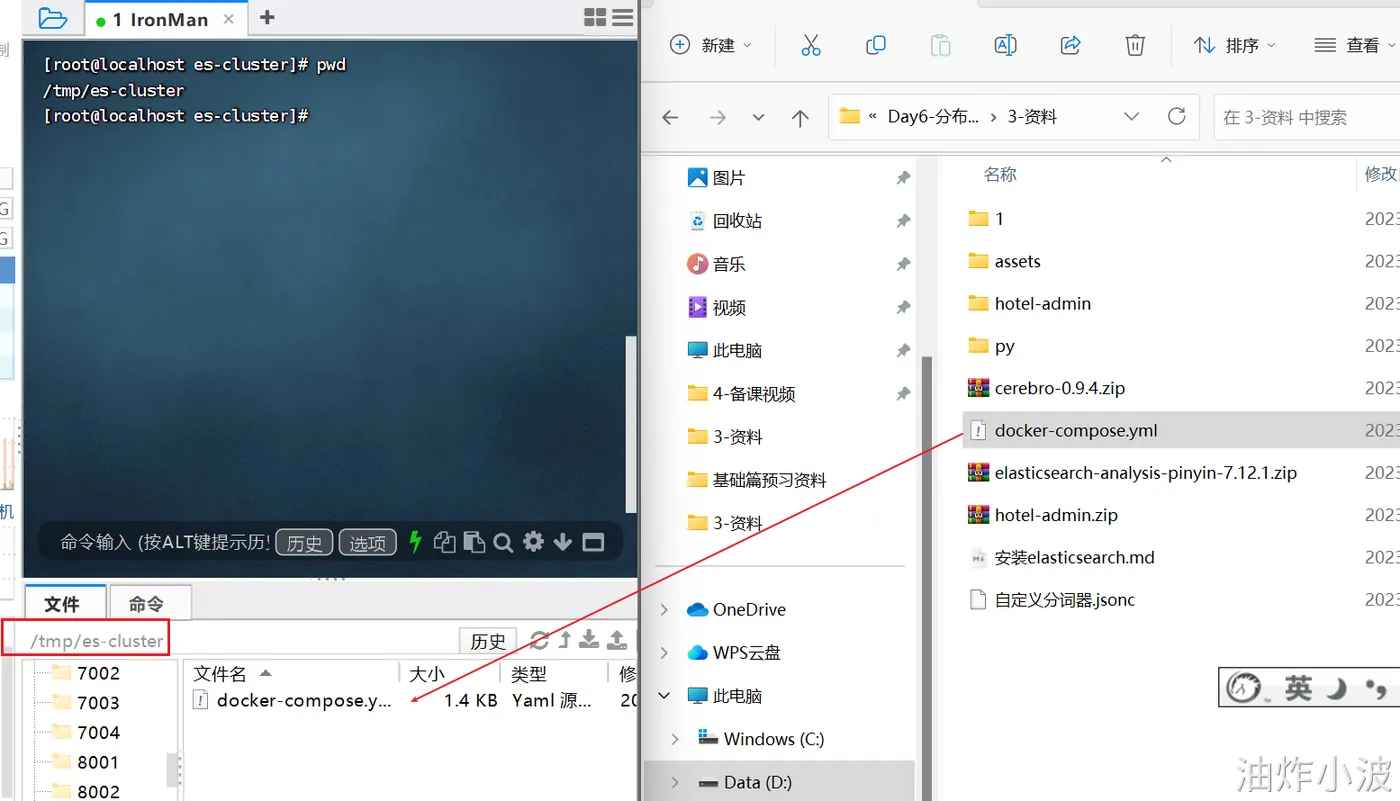Image resolution: width=1400 pixels, height=801 pixels.
Task: Click the search magnifier in the terminal command bar
Action: pos(503,542)
